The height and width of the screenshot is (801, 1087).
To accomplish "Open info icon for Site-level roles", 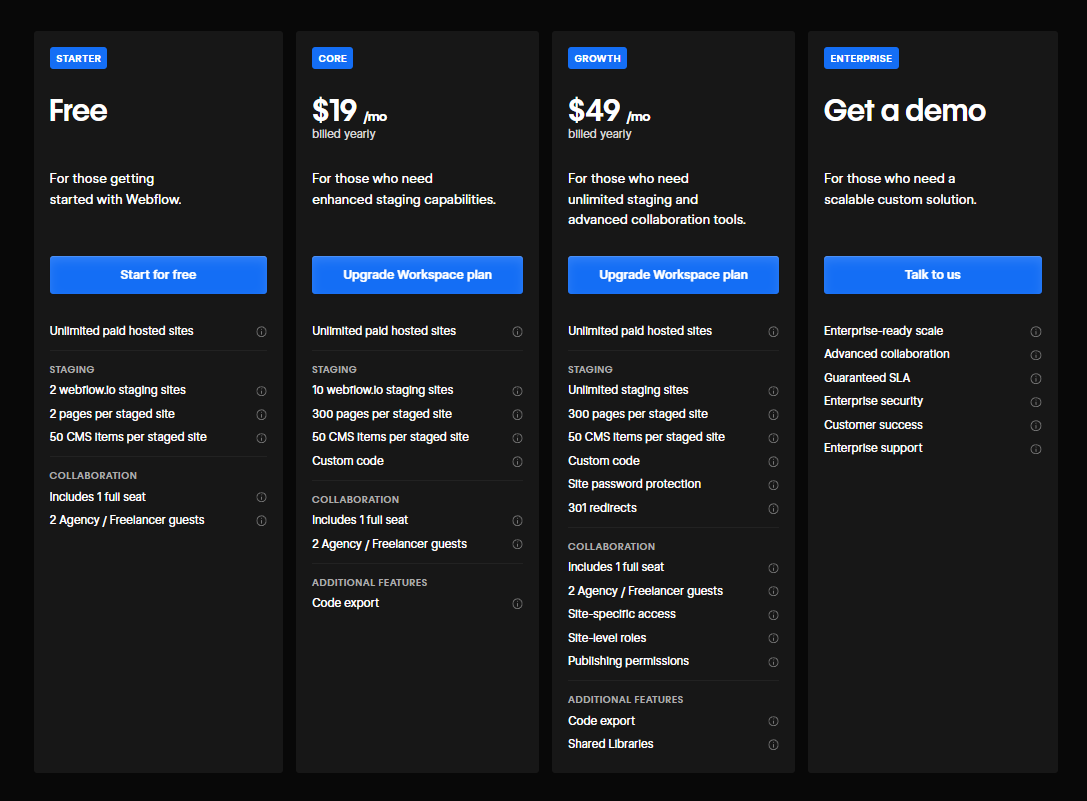I will [x=773, y=639].
